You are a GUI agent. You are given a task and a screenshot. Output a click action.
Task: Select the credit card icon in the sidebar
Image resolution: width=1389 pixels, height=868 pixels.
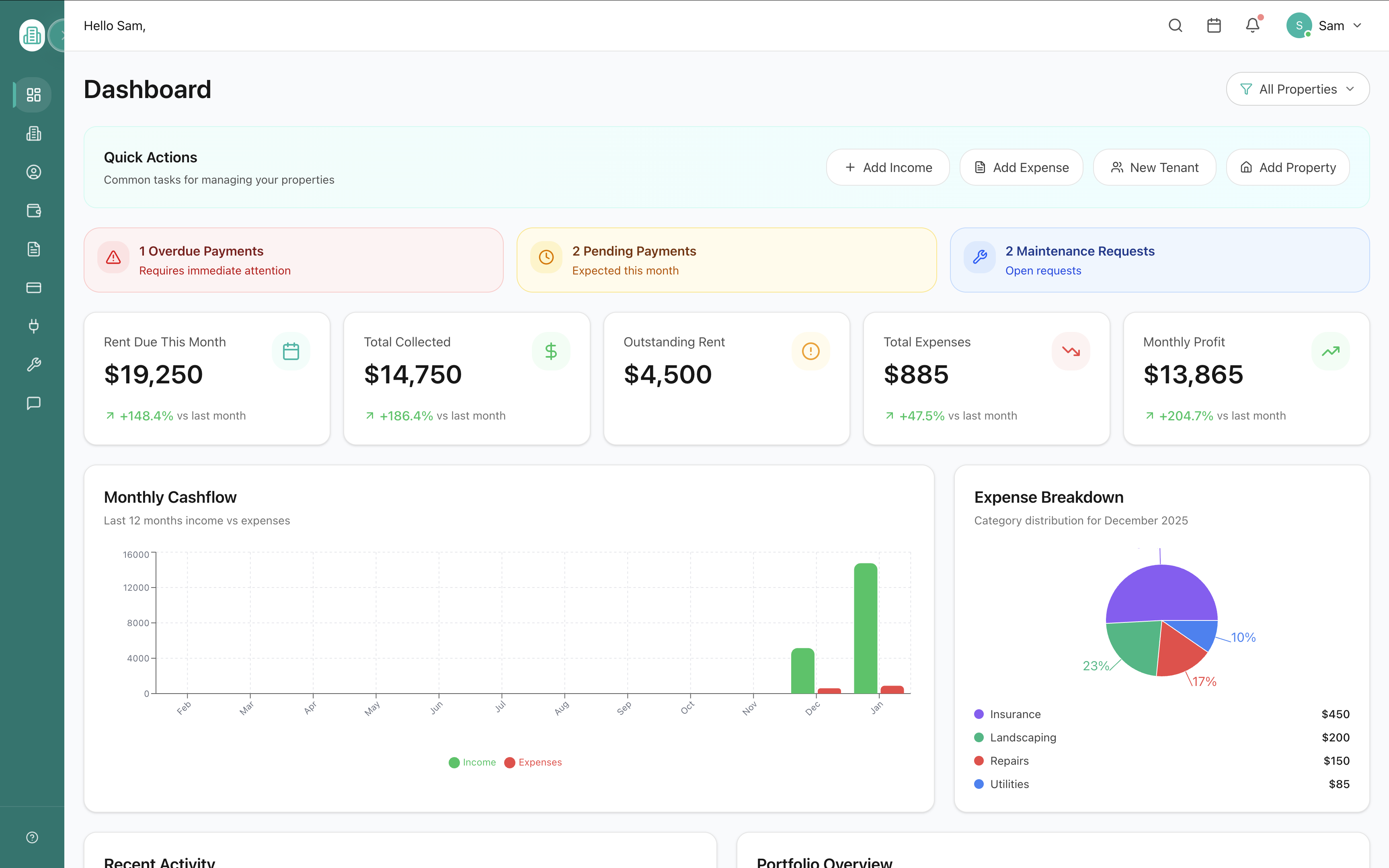(x=33, y=288)
